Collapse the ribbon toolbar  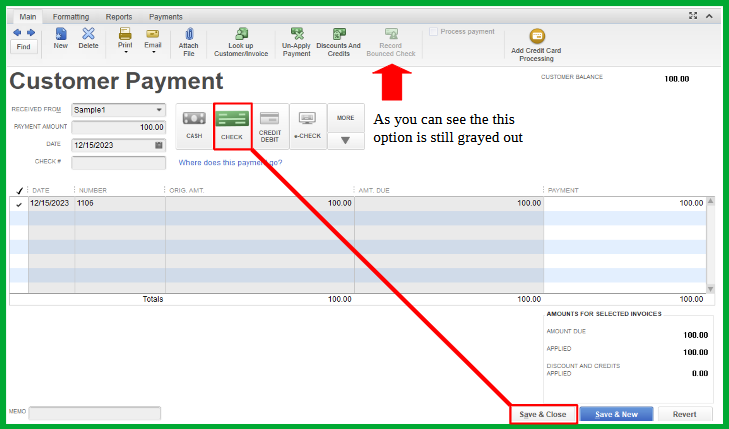point(709,16)
